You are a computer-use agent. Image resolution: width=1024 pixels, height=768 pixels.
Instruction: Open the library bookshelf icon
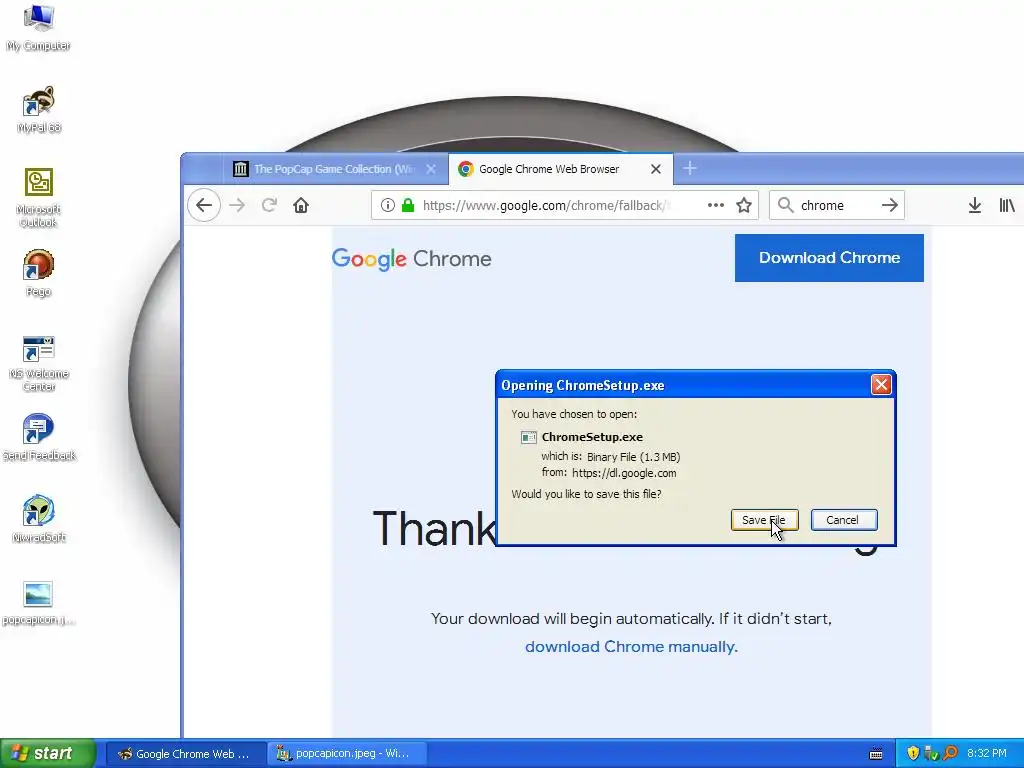point(1007,205)
